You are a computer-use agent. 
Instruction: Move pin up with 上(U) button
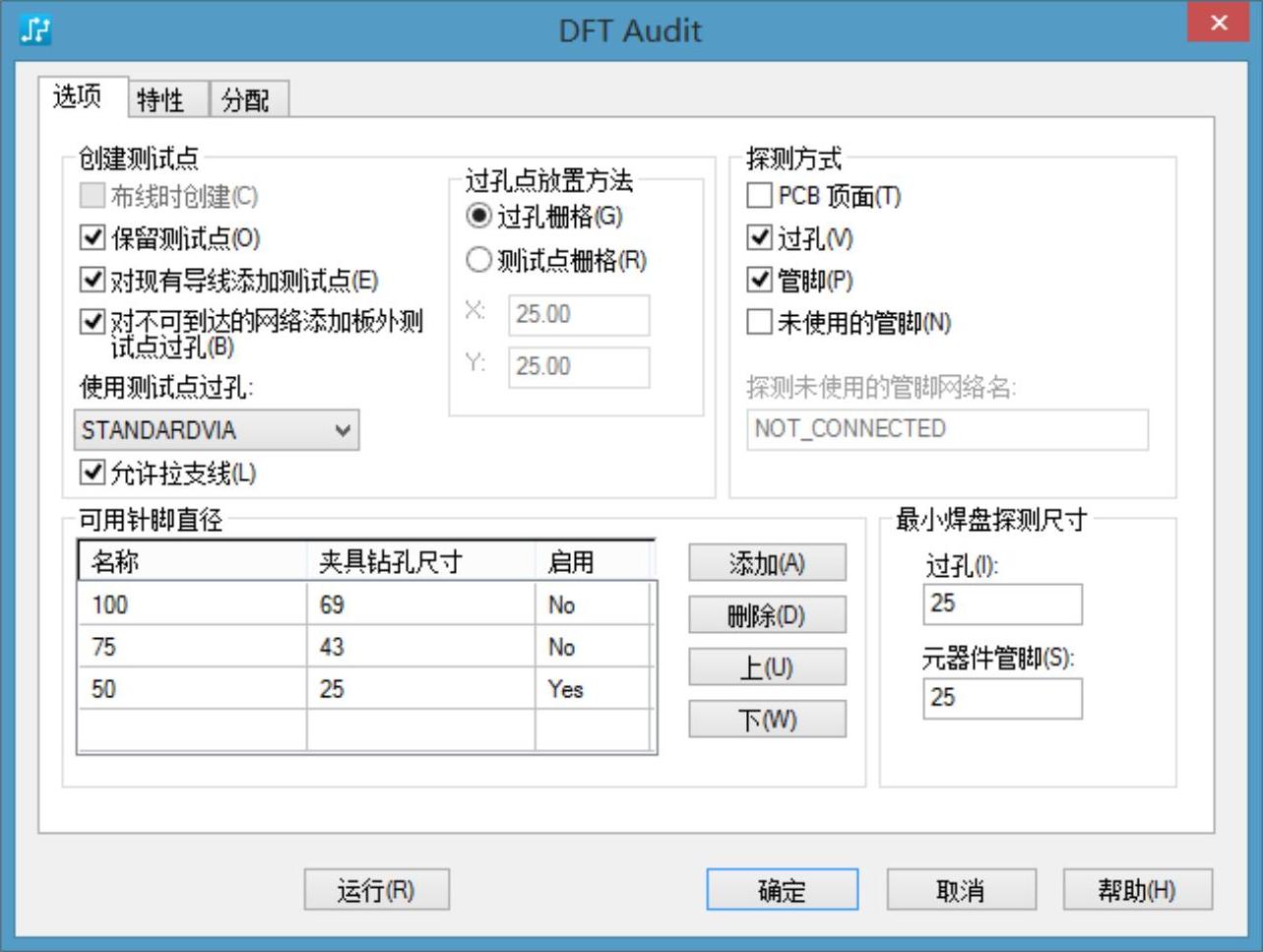coord(766,667)
